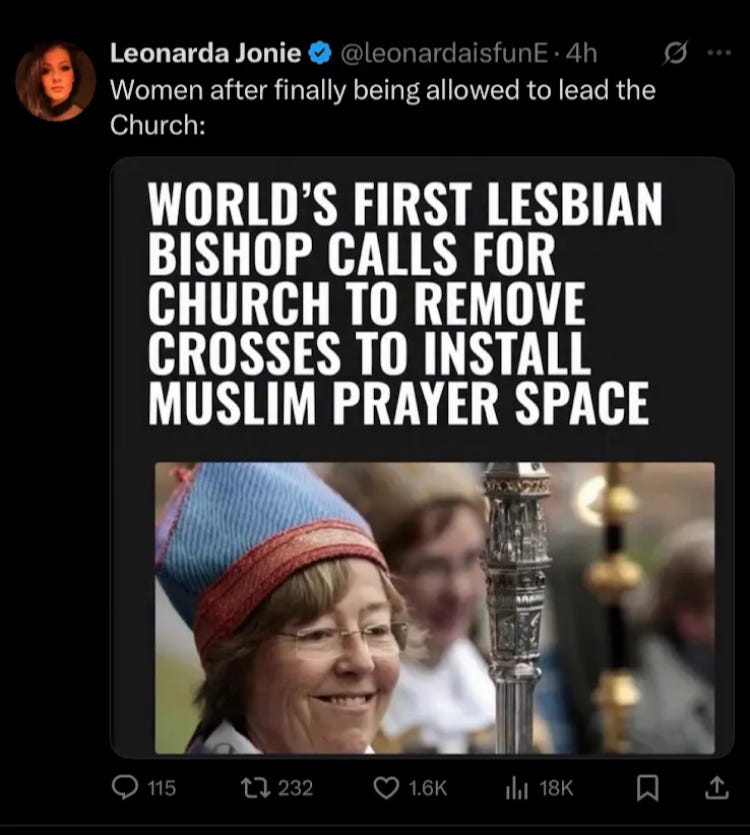Click the repost arrows icon
Image resolution: width=750 pixels, height=835 pixels.
[x=256, y=787]
